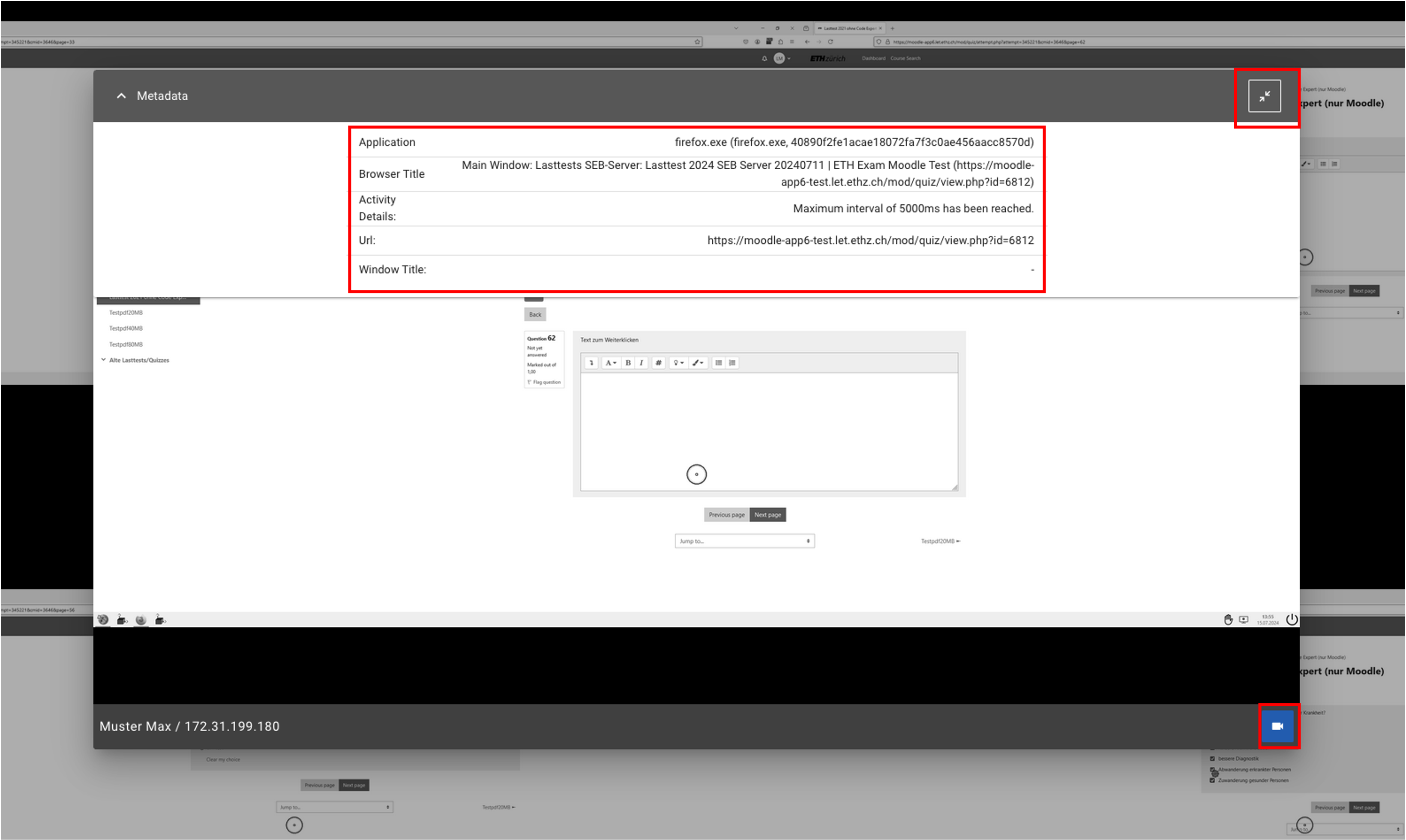Click the Flag question link
This screenshot has width=1406, height=840.
(x=546, y=382)
